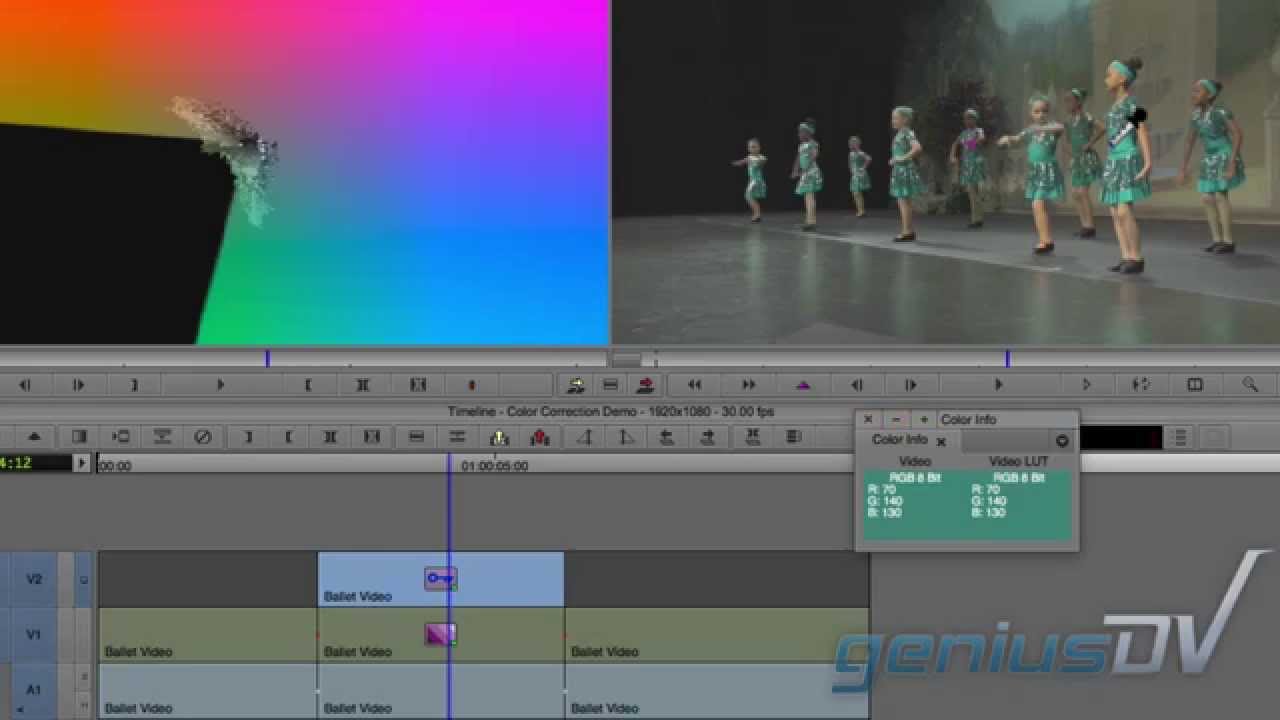This screenshot has width=1280, height=720.
Task: Step forward one frame in source monitor
Action: (79, 385)
